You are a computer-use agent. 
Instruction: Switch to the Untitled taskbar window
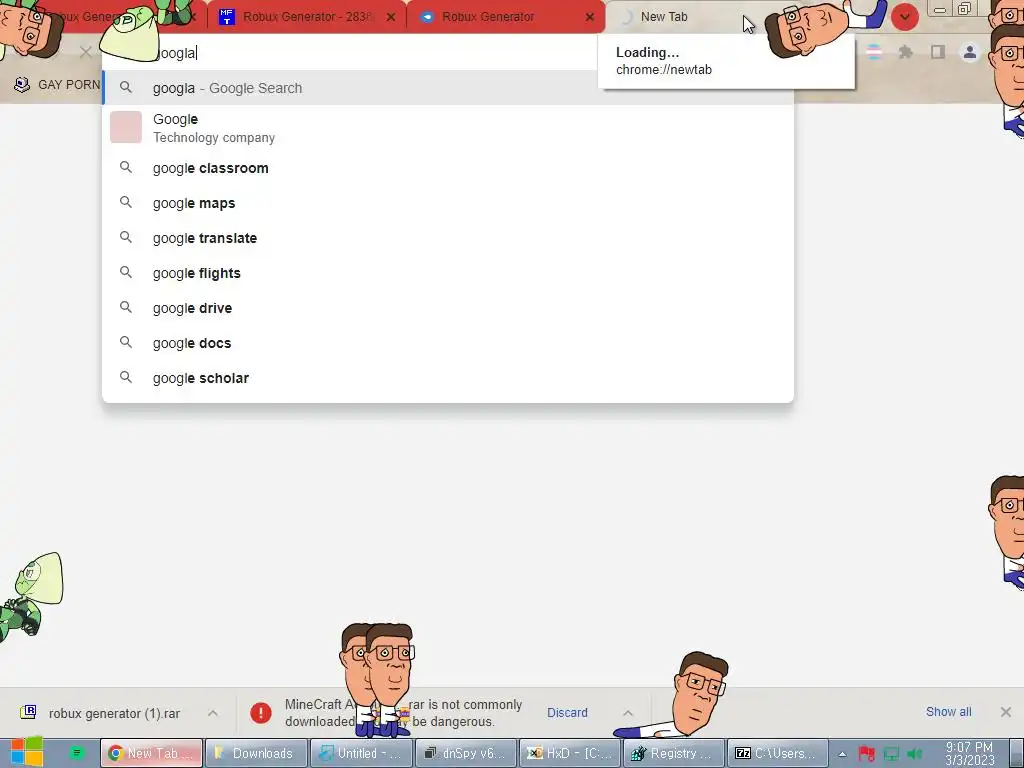[361, 753]
